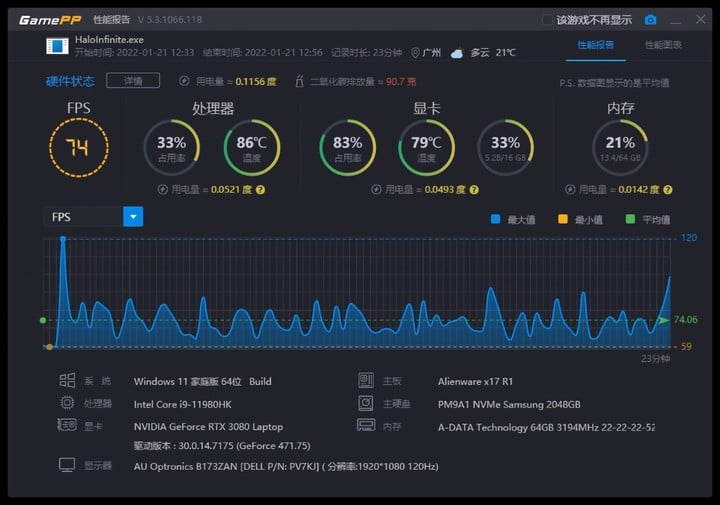The height and width of the screenshot is (505, 720).
Task: Click the cloudy weather icon
Action: click(457, 53)
